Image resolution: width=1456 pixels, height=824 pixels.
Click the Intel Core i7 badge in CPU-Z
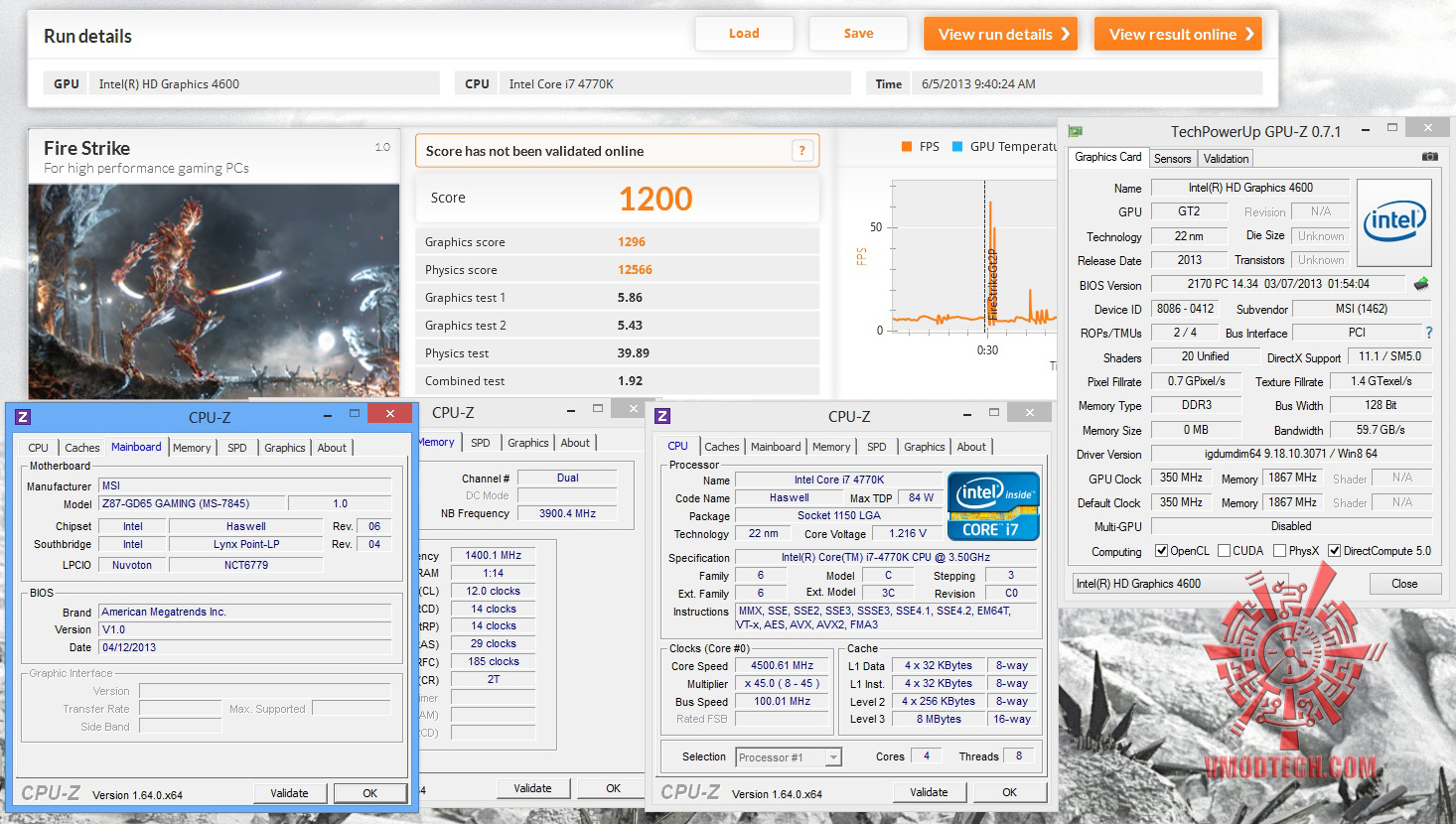(x=993, y=506)
